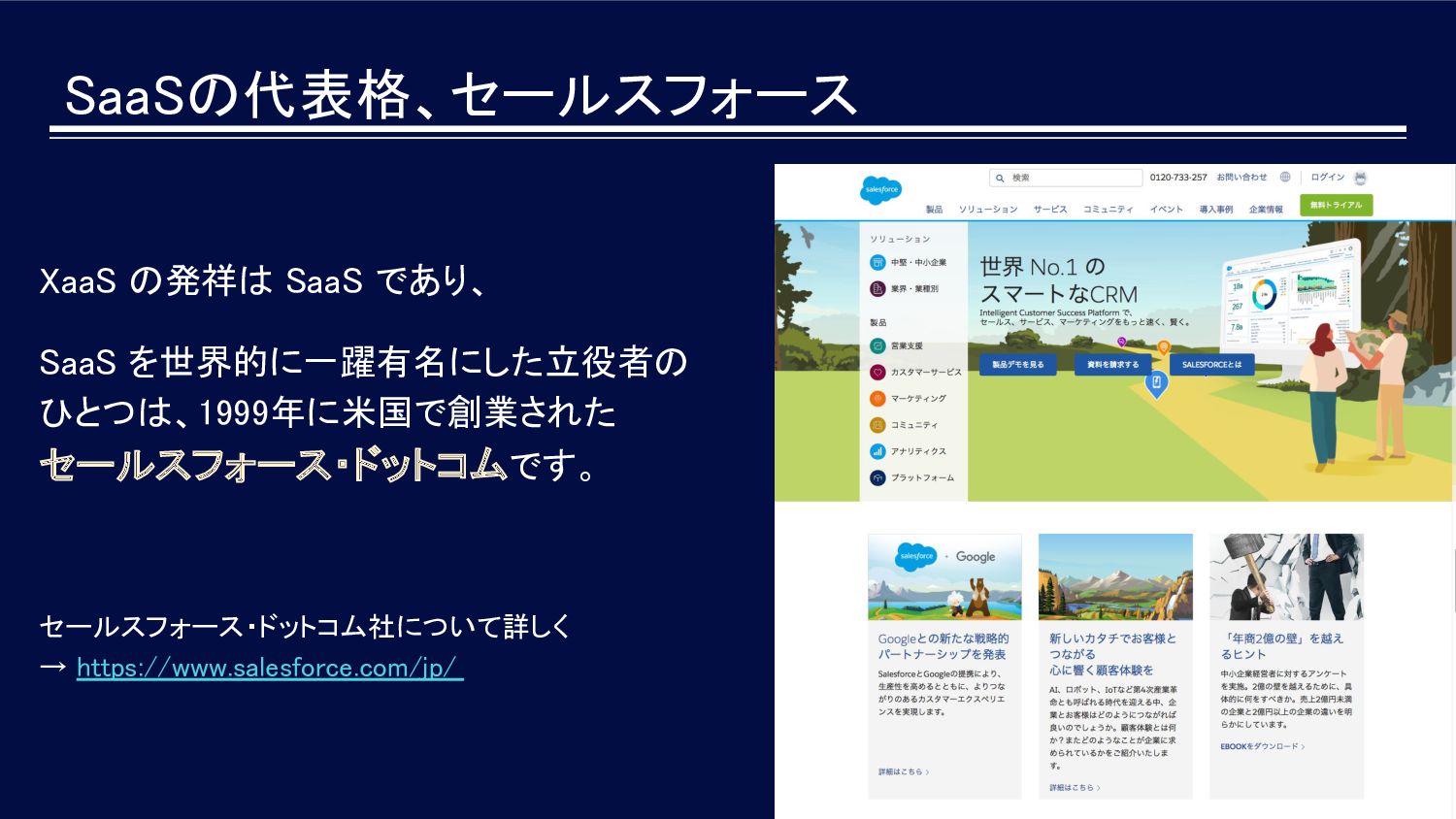Click 詳細はこちら under the Google partnership card
Image resolution: width=1456 pixels, height=819 pixels.
tap(904, 772)
